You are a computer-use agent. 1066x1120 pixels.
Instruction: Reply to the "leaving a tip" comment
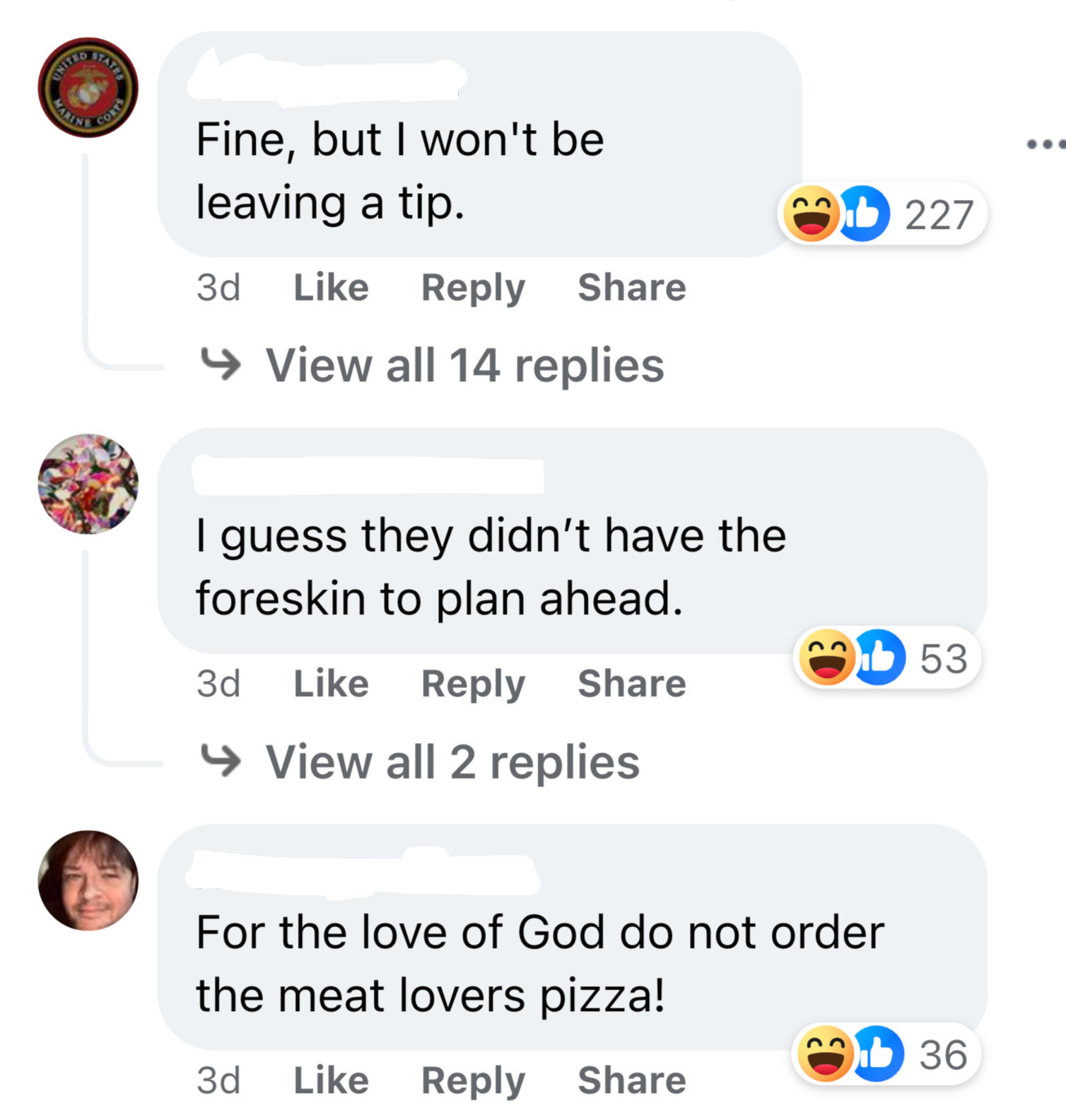click(x=473, y=288)
